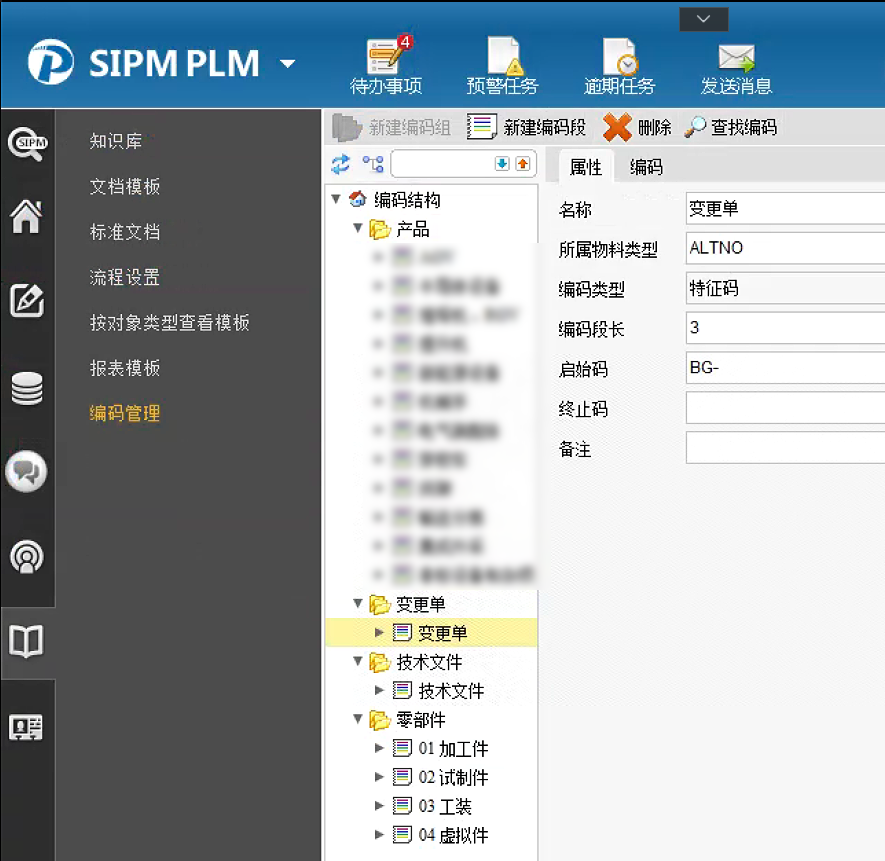Open 报表模板 in the side menu
The width and height of the screenshot is (885, 861).
click(125, 368)
